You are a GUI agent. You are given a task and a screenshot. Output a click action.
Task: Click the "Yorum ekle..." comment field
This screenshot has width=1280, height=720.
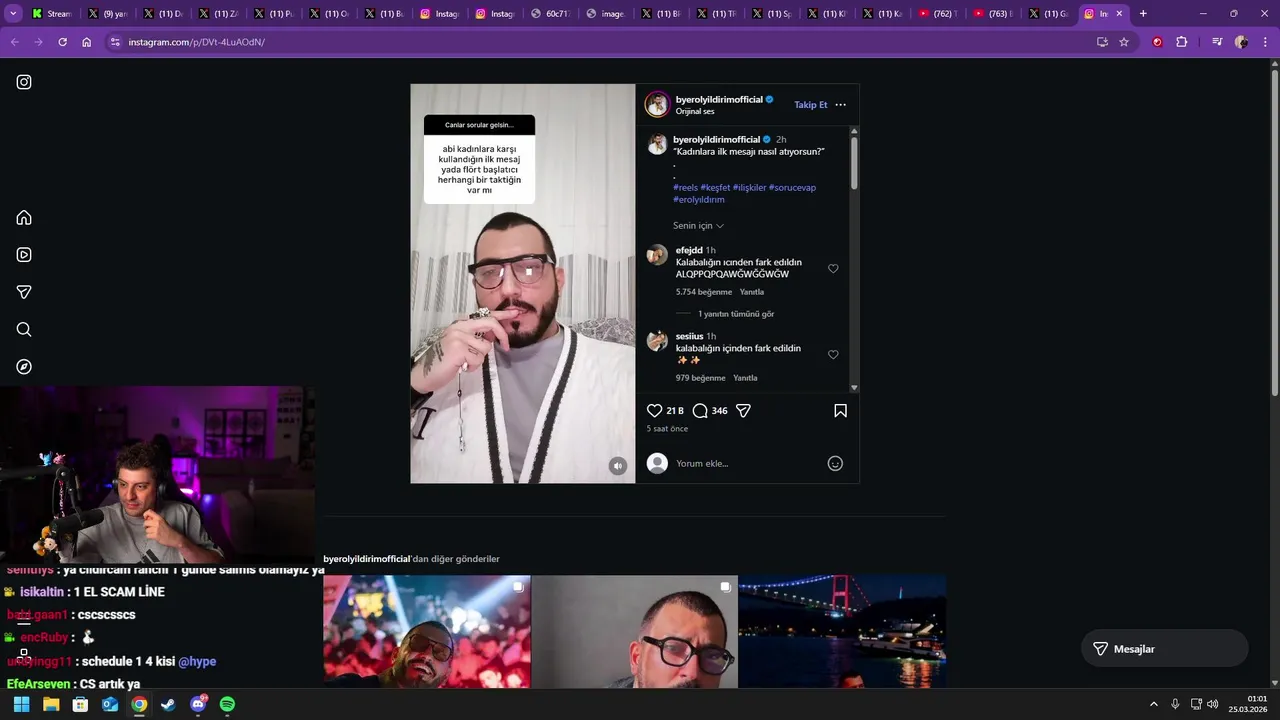point(745,463)
